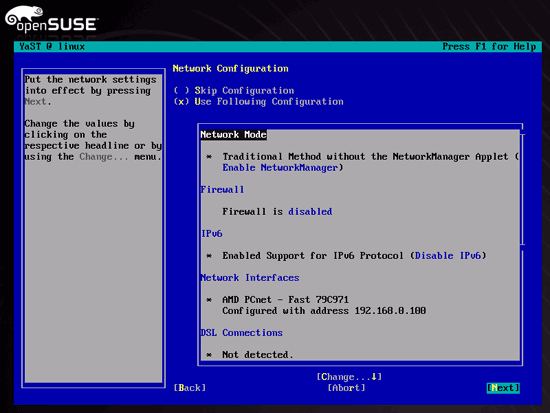Viewport: 550px width, 413px height.
Task: Click the Next button
Action: 503,388
